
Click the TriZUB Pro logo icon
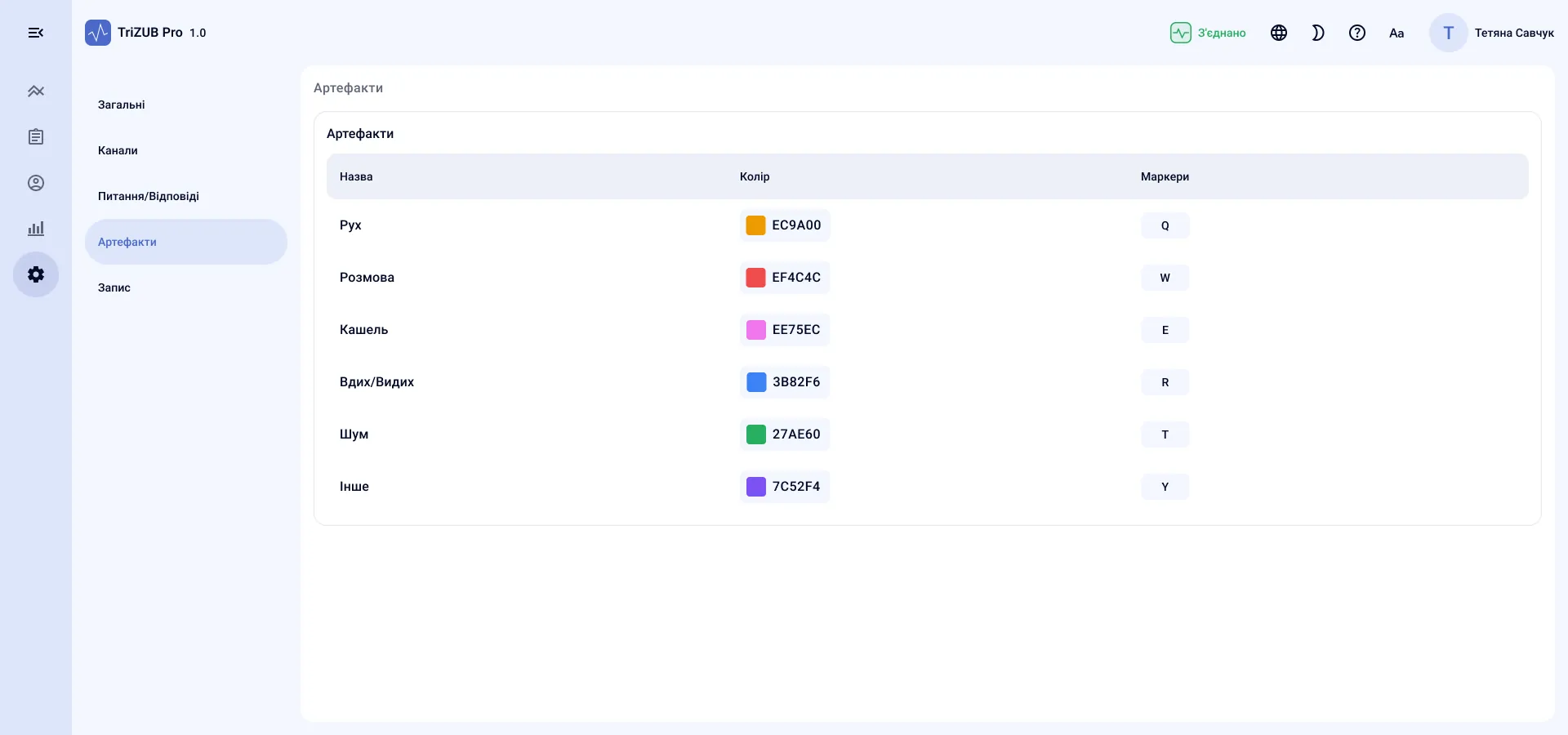point(98,33)
